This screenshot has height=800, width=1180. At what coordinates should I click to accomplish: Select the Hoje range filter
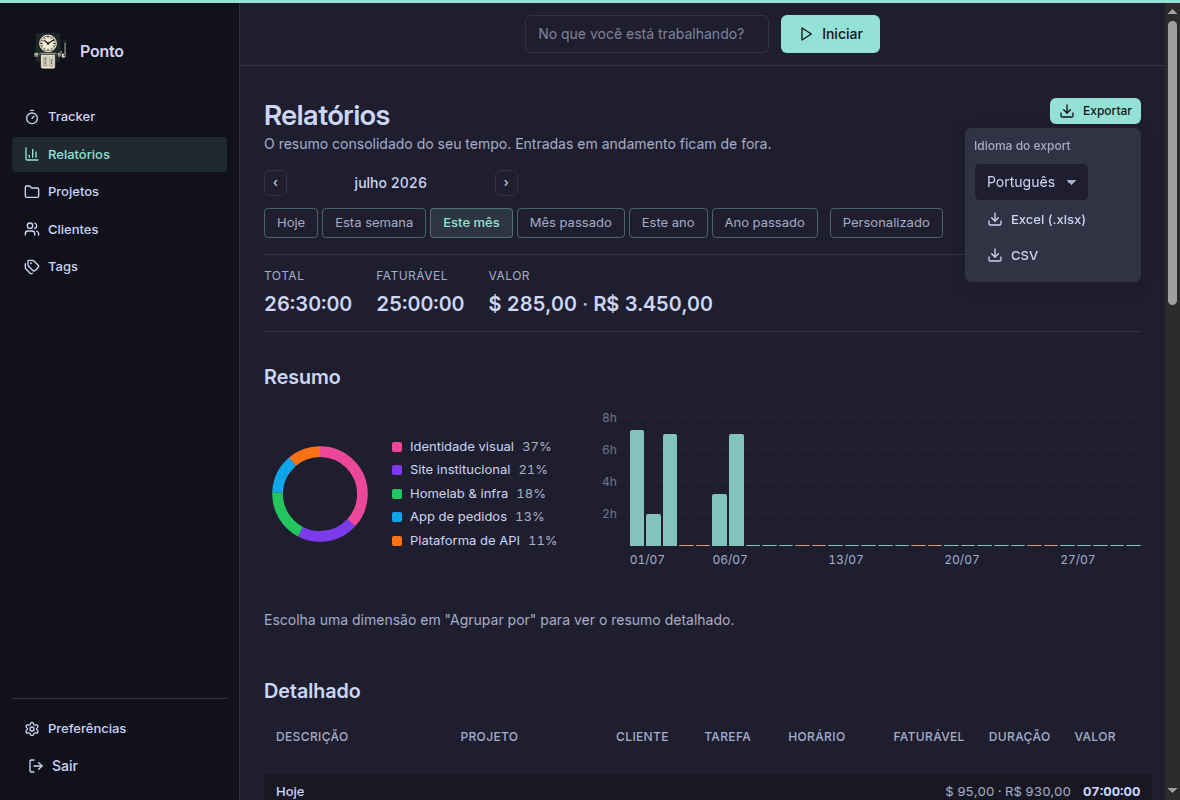pos(290,223)
